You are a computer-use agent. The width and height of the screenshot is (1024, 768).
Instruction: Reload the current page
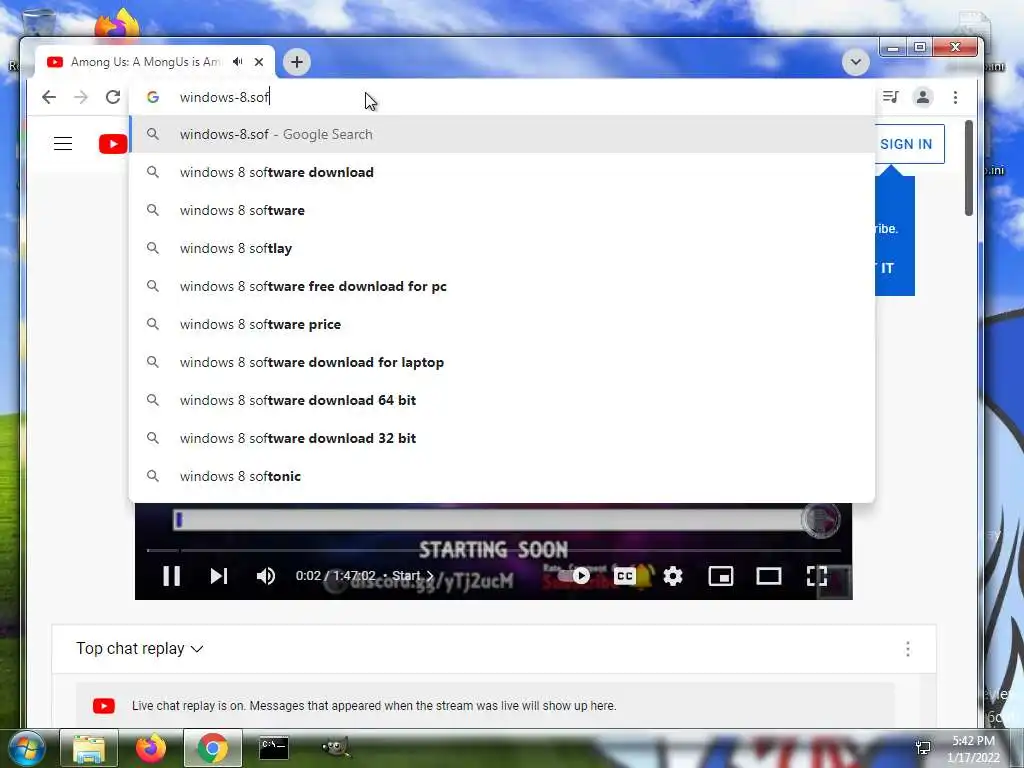pyautogui.click(x=113, y=97)
